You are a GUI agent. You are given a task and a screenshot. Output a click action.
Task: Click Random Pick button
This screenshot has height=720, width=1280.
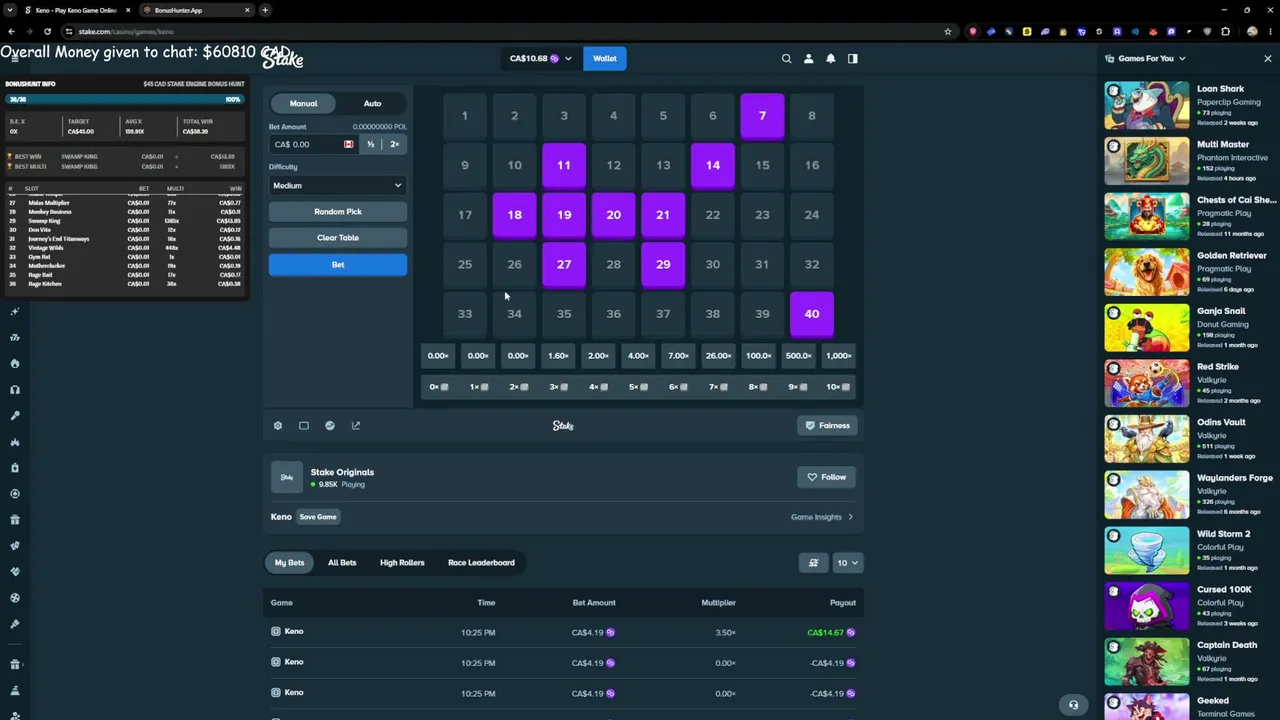[338, 212]
